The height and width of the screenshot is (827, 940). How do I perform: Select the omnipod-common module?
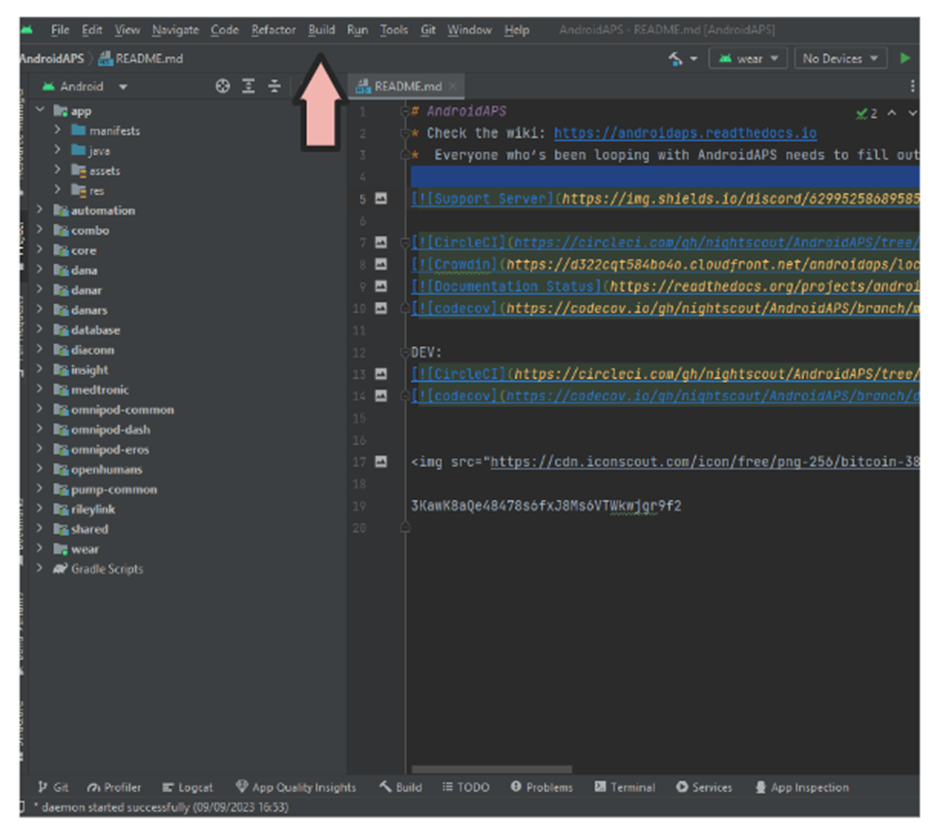[x=122, y=409]
